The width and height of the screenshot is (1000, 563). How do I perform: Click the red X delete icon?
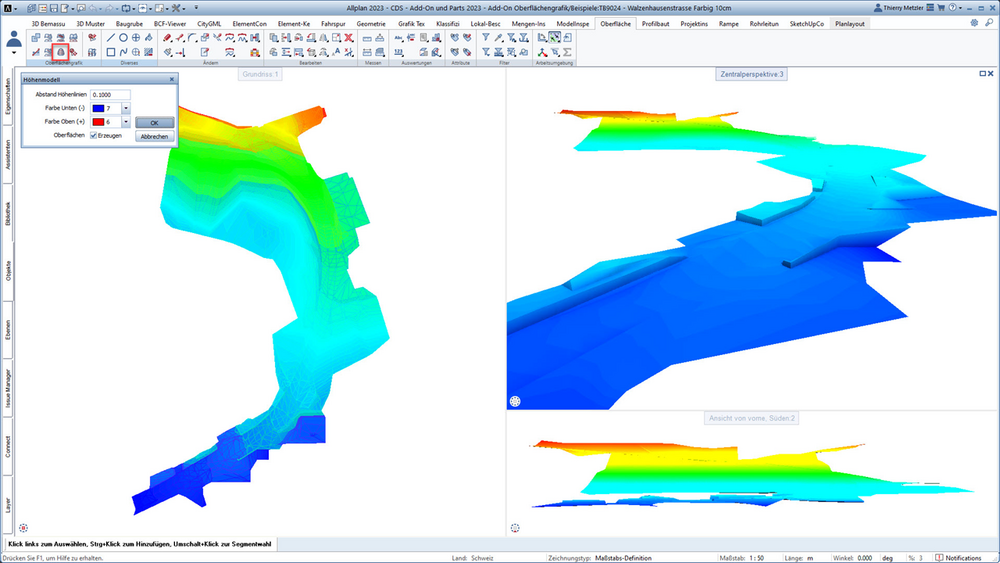coord(349,38)
